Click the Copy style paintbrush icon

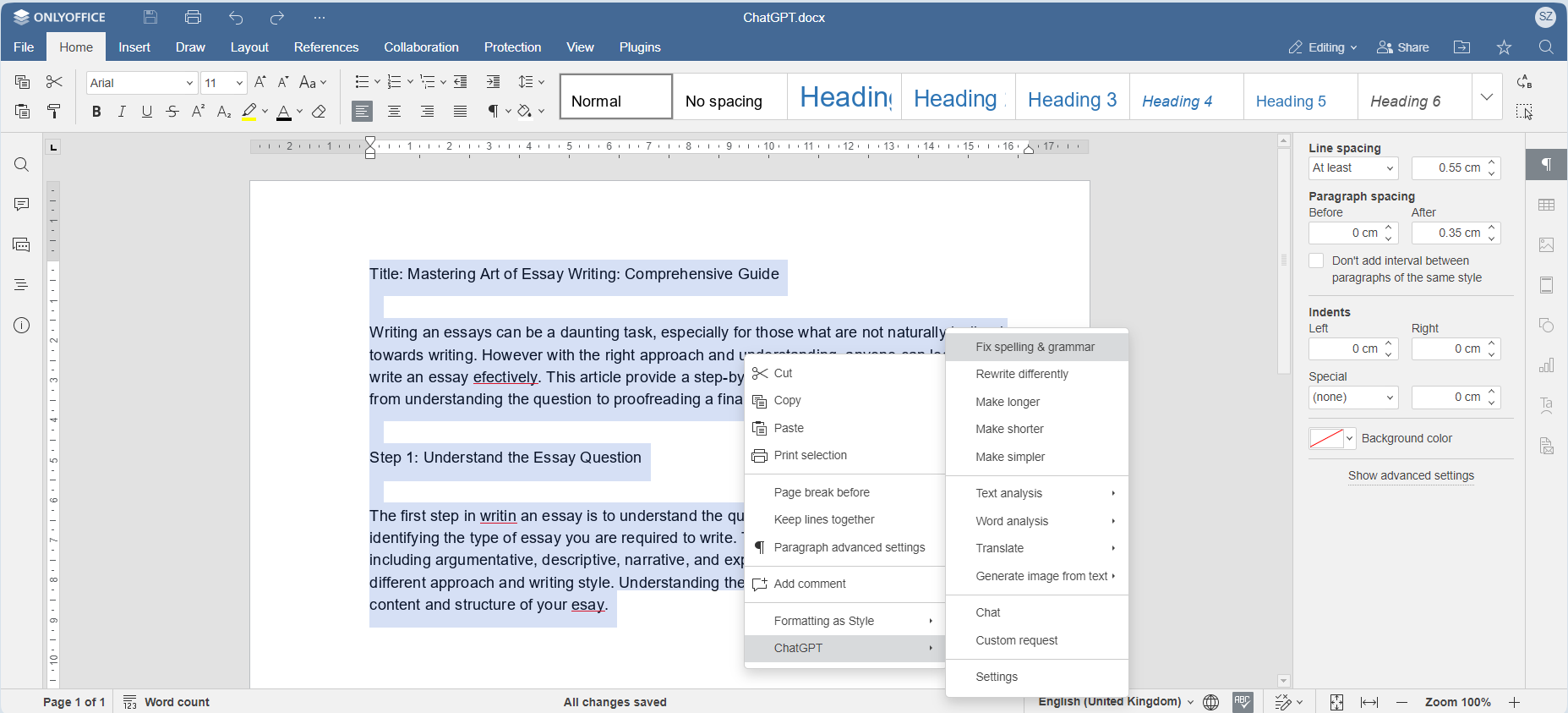click(54, 111)
